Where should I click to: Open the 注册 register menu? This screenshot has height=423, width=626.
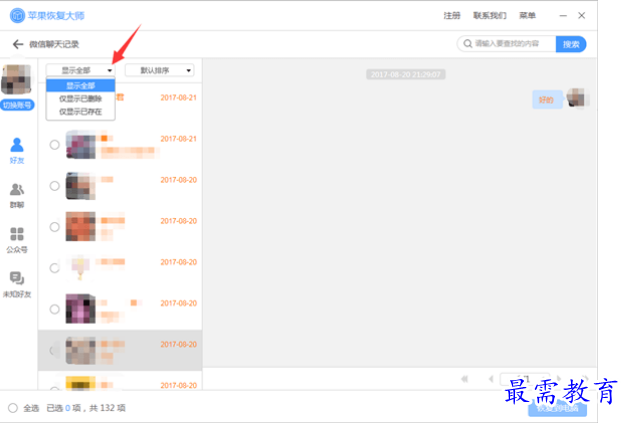(452, 16)
